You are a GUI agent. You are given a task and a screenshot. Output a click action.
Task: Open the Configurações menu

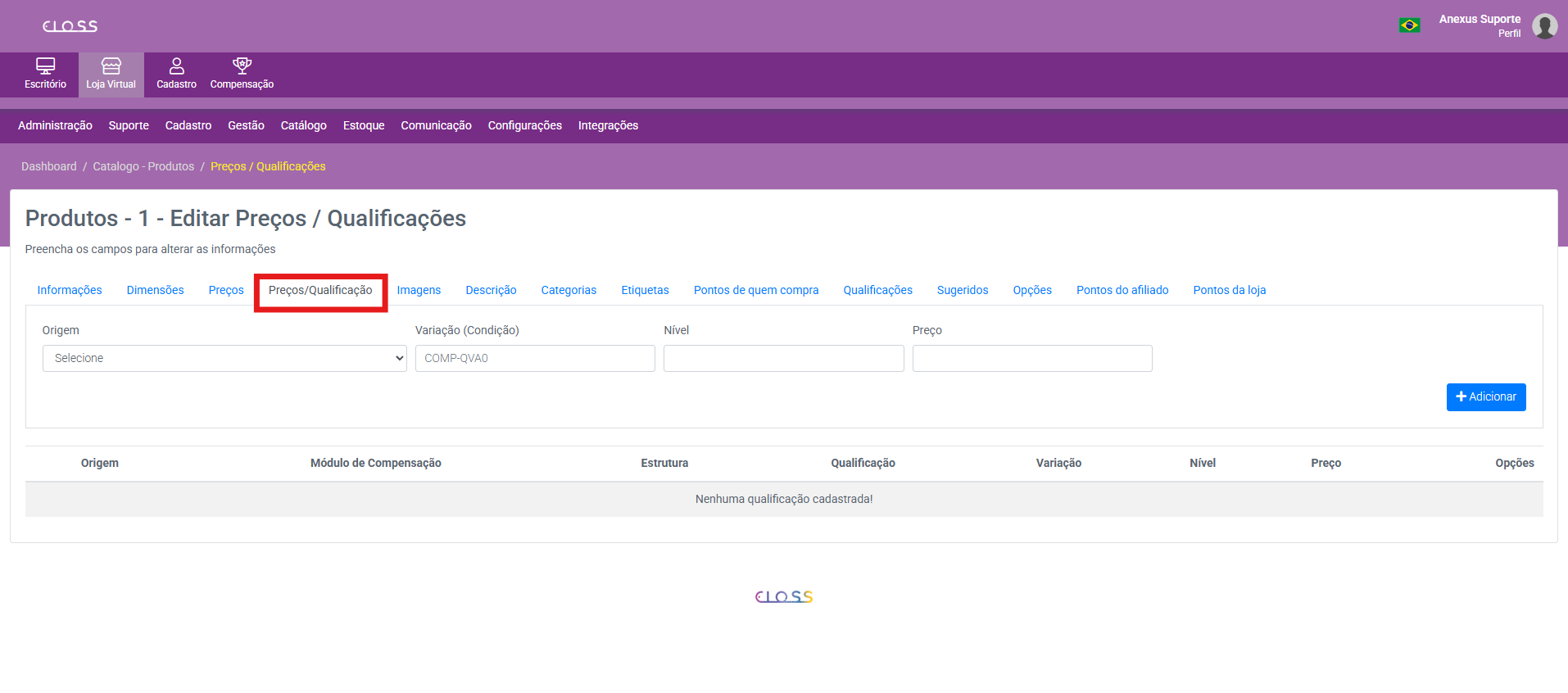[x=524, y=125]
